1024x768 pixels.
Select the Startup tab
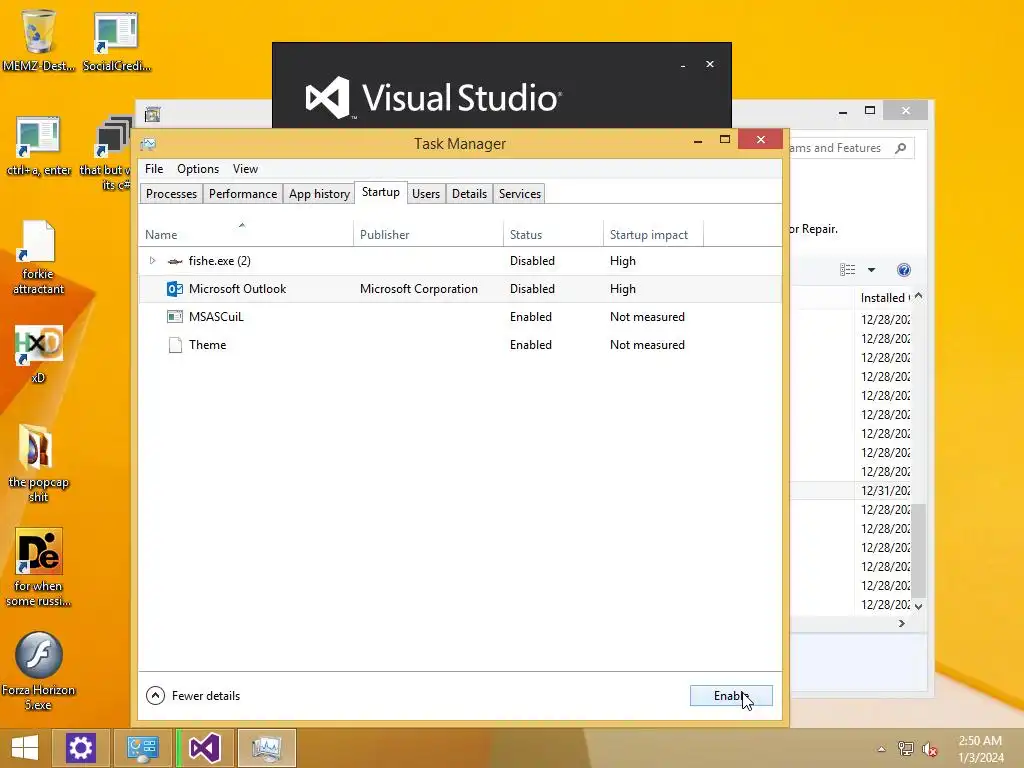381,192
